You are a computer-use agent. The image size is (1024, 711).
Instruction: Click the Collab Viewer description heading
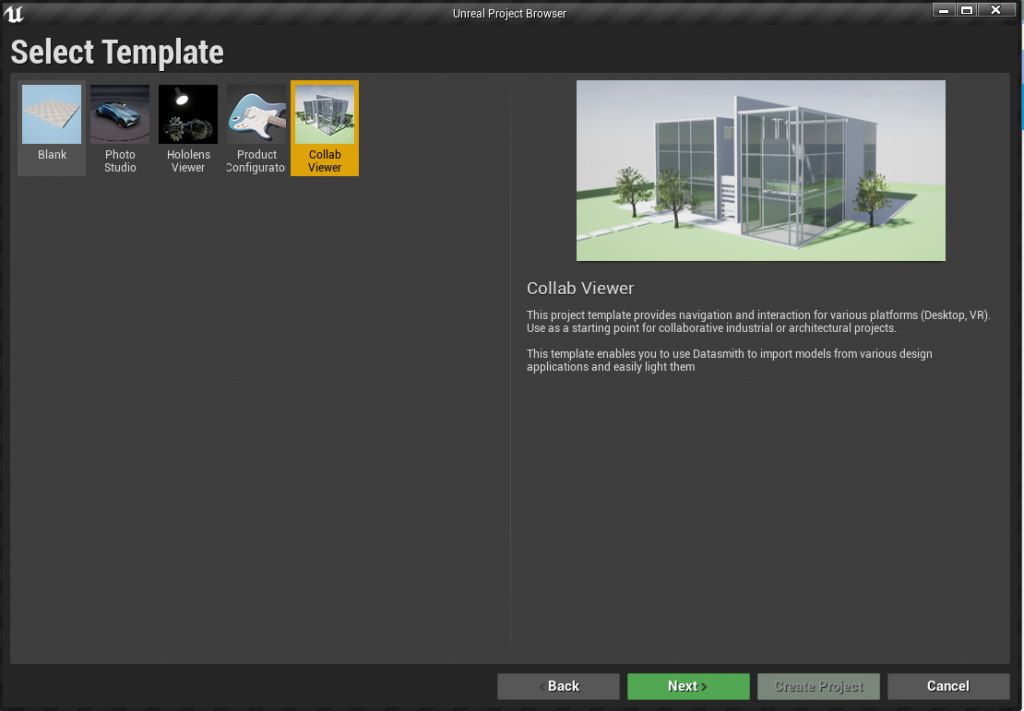tap(580, 288)
